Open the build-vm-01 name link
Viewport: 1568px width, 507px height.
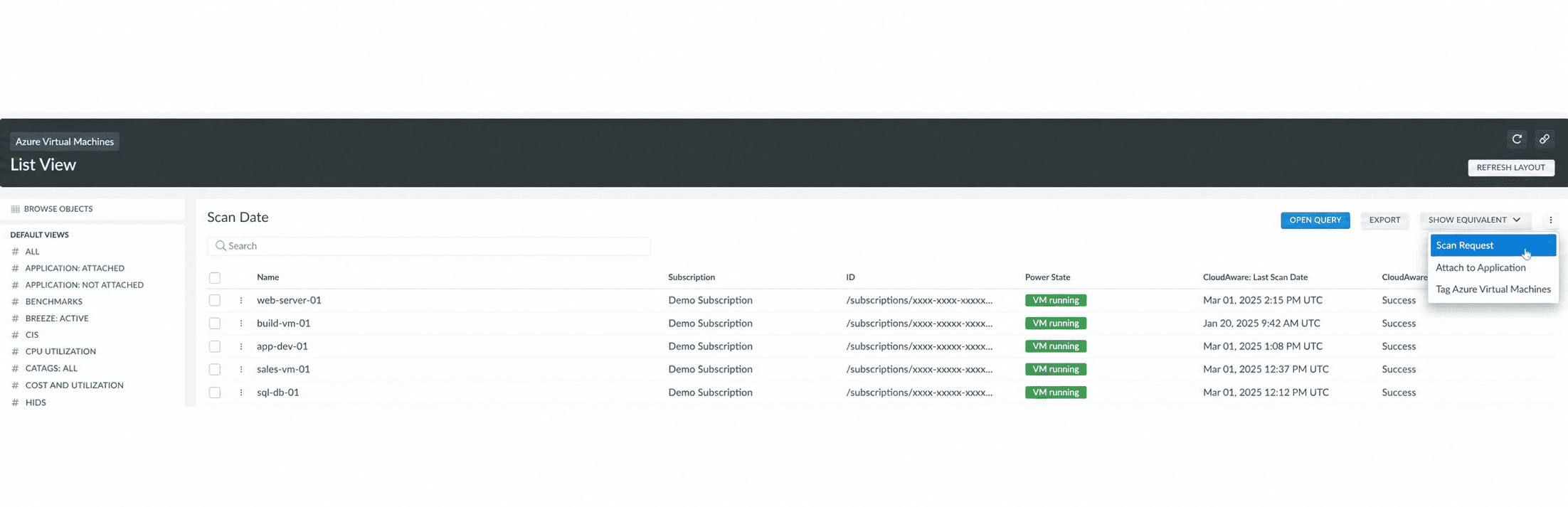click(283, 323)
